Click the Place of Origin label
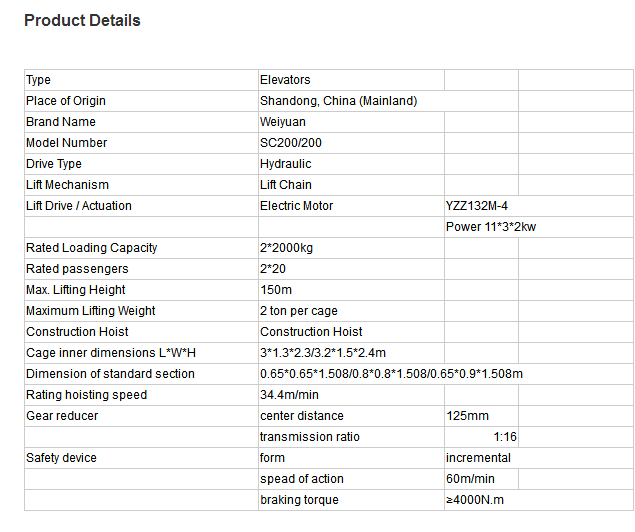This screenshot has height=532, width=635. point(66,101)
